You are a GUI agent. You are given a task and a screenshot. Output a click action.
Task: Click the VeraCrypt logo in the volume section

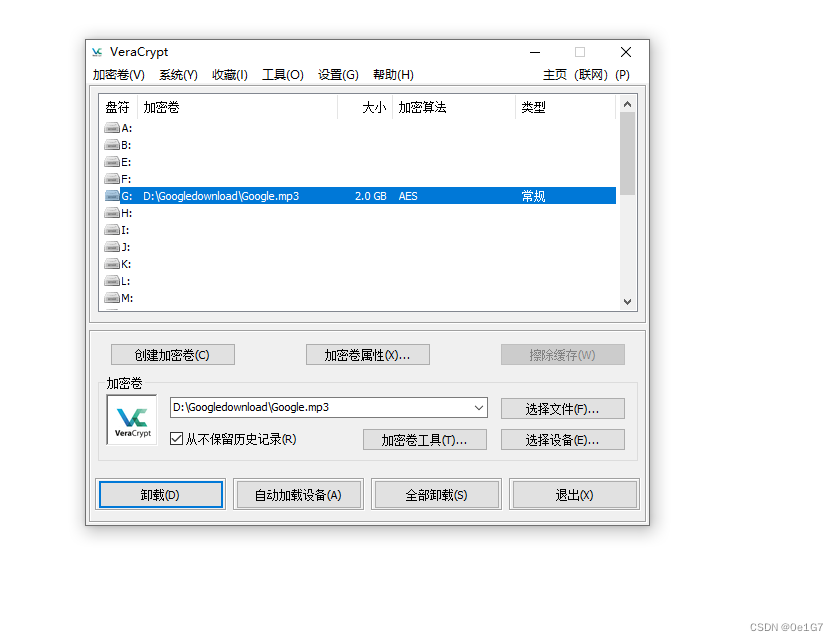click(132, 420)
